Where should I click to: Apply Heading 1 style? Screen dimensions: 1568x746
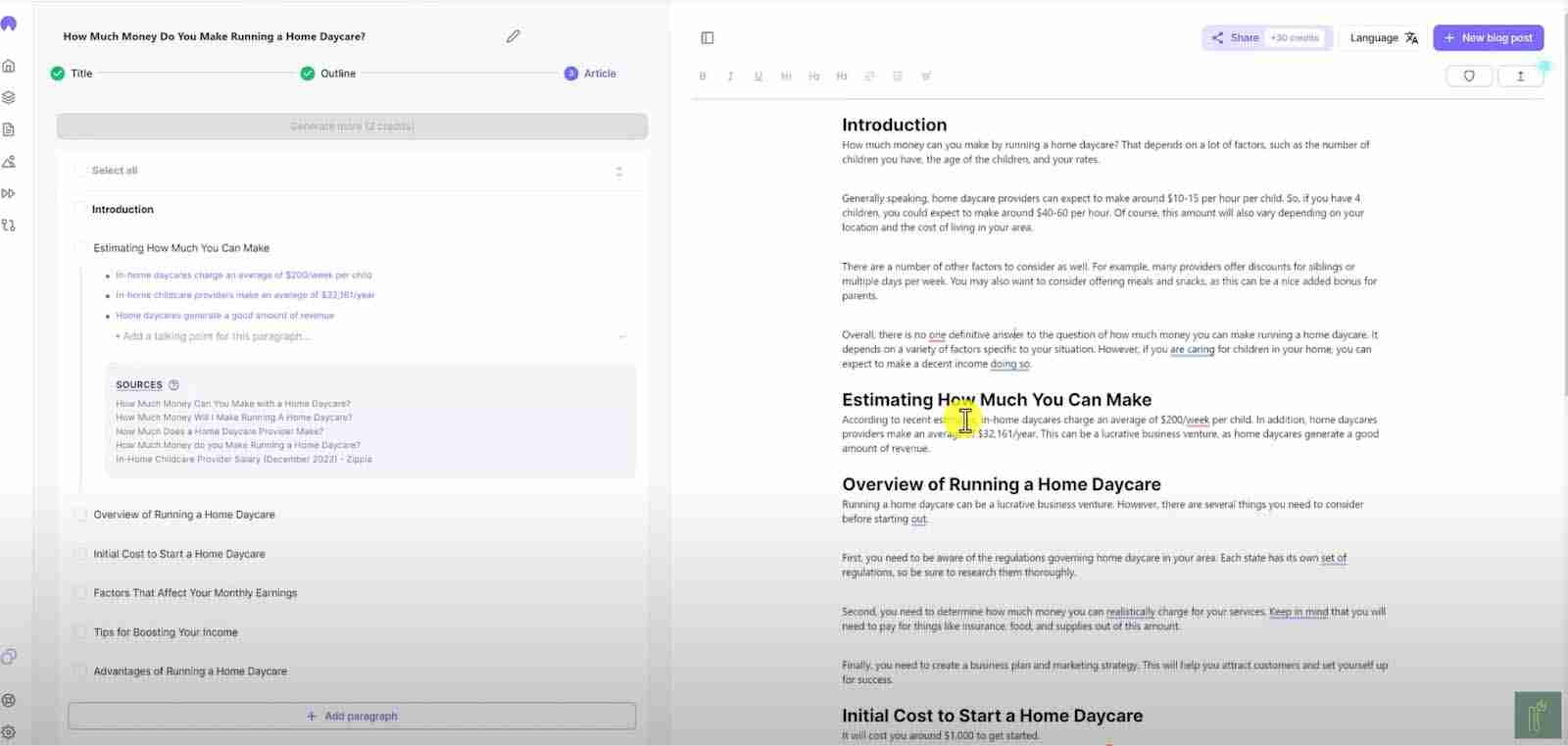pyautogui.click(x=786, y=76)
